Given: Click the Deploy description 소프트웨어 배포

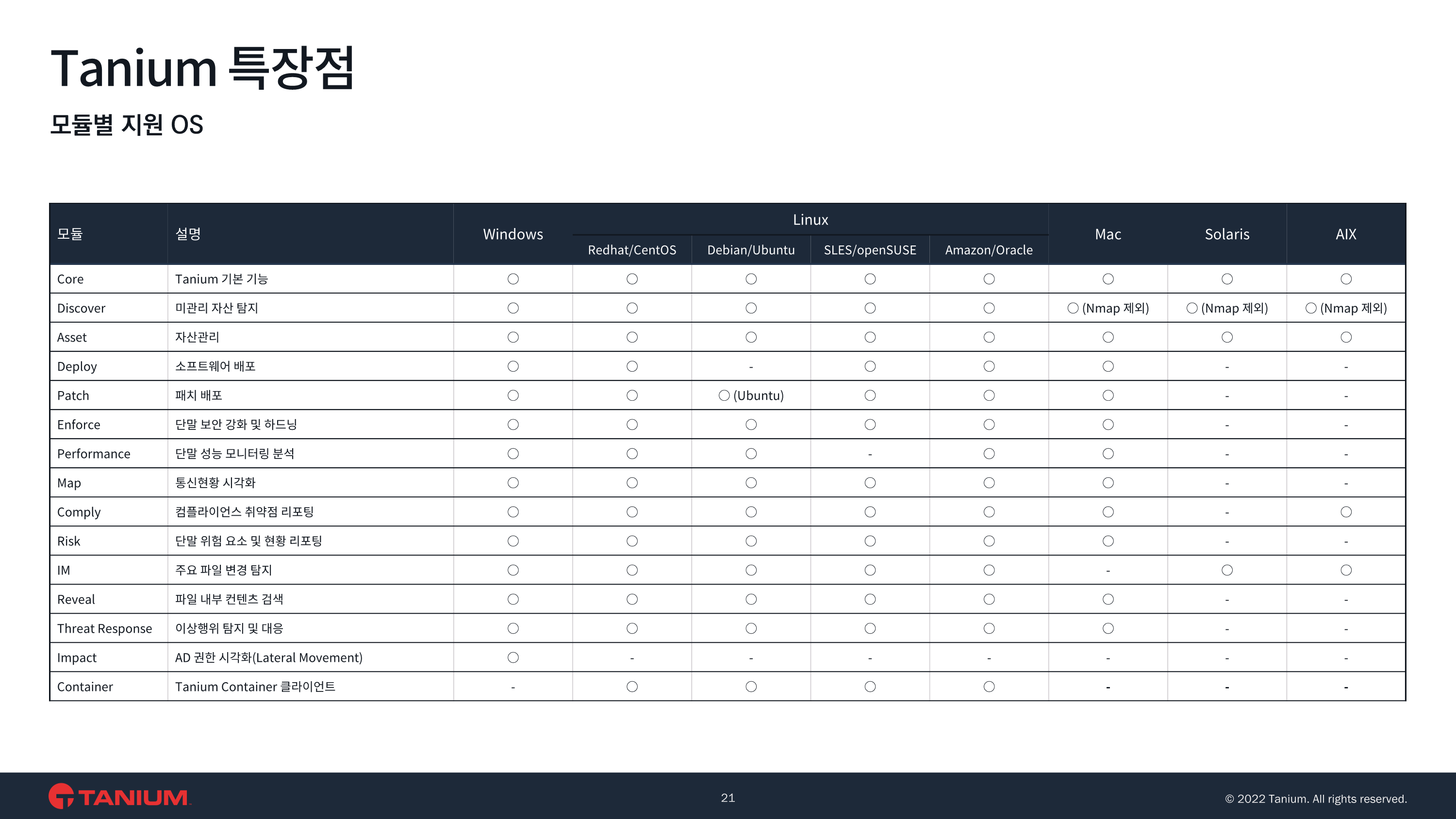Looking at the screenshot, I should (215, 366).
